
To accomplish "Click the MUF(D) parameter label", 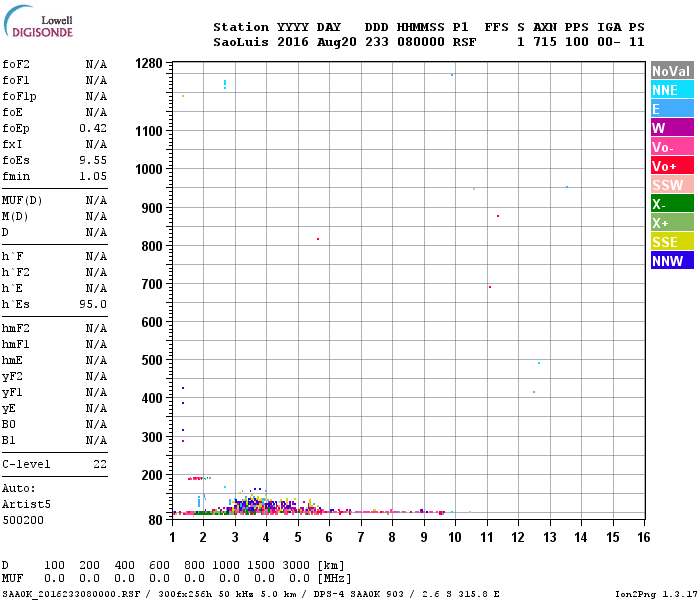I will (x=22, y=200).
